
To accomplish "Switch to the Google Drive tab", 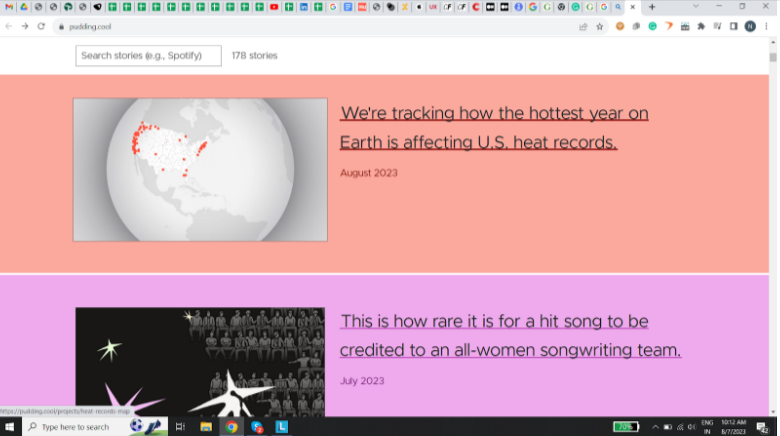I will pos(23,7).
